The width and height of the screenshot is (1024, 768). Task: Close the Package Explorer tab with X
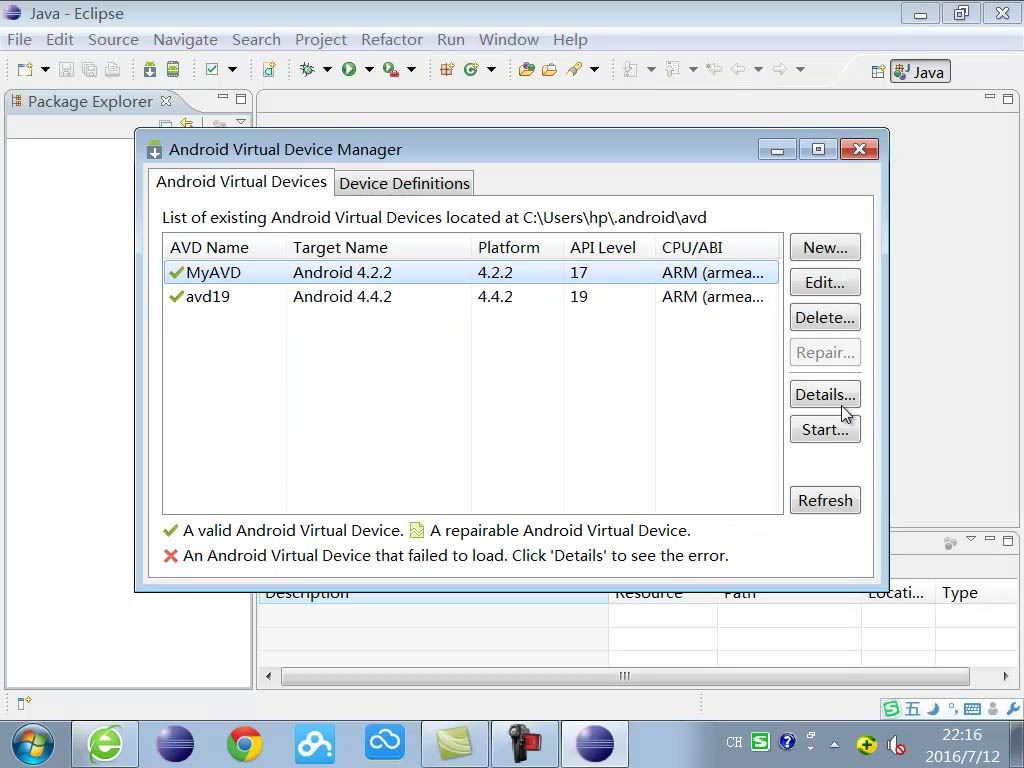pos(166,101)
